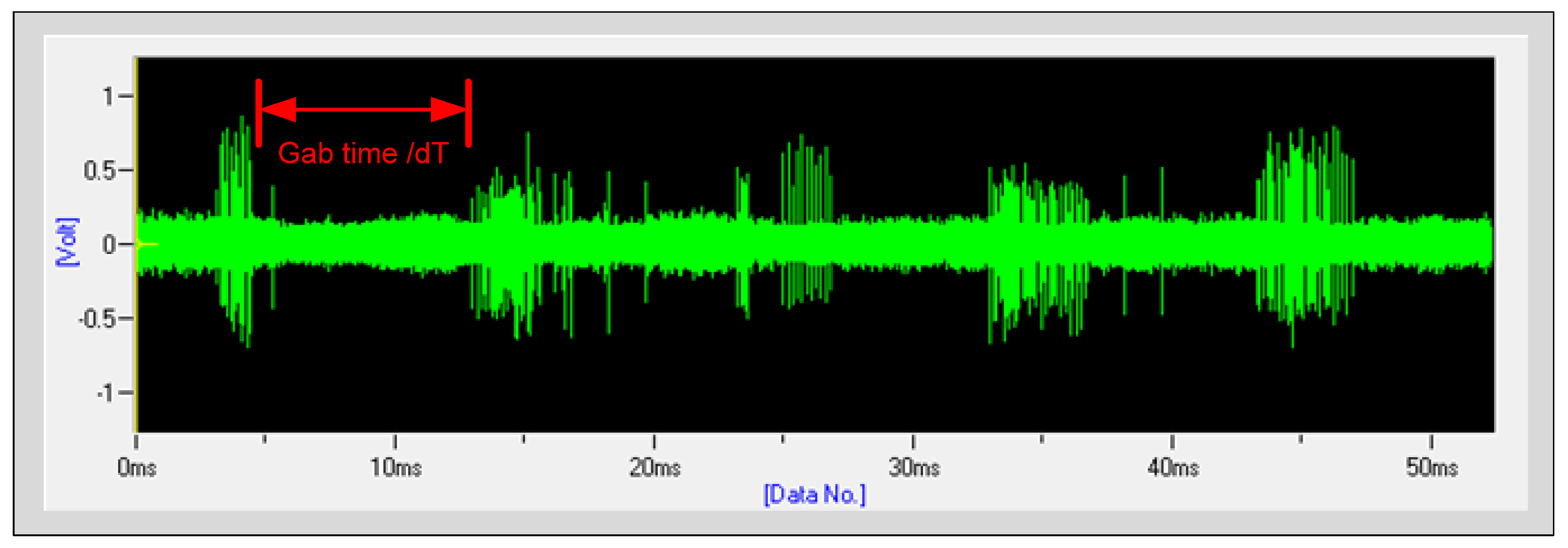Select the 0ms tick label
1568x548 pixels.
137,468
